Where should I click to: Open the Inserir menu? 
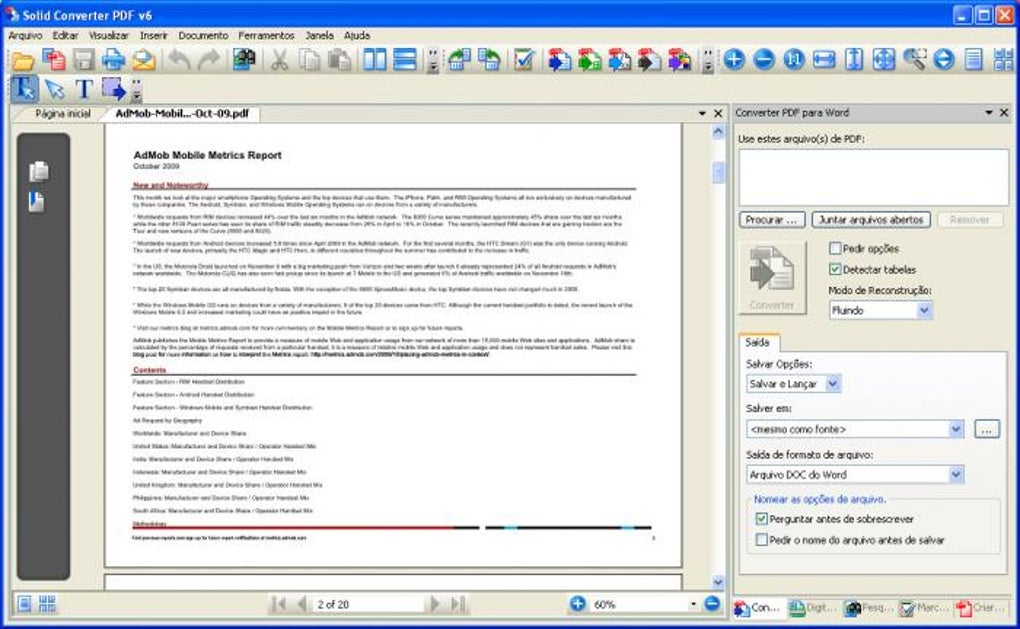154,35
